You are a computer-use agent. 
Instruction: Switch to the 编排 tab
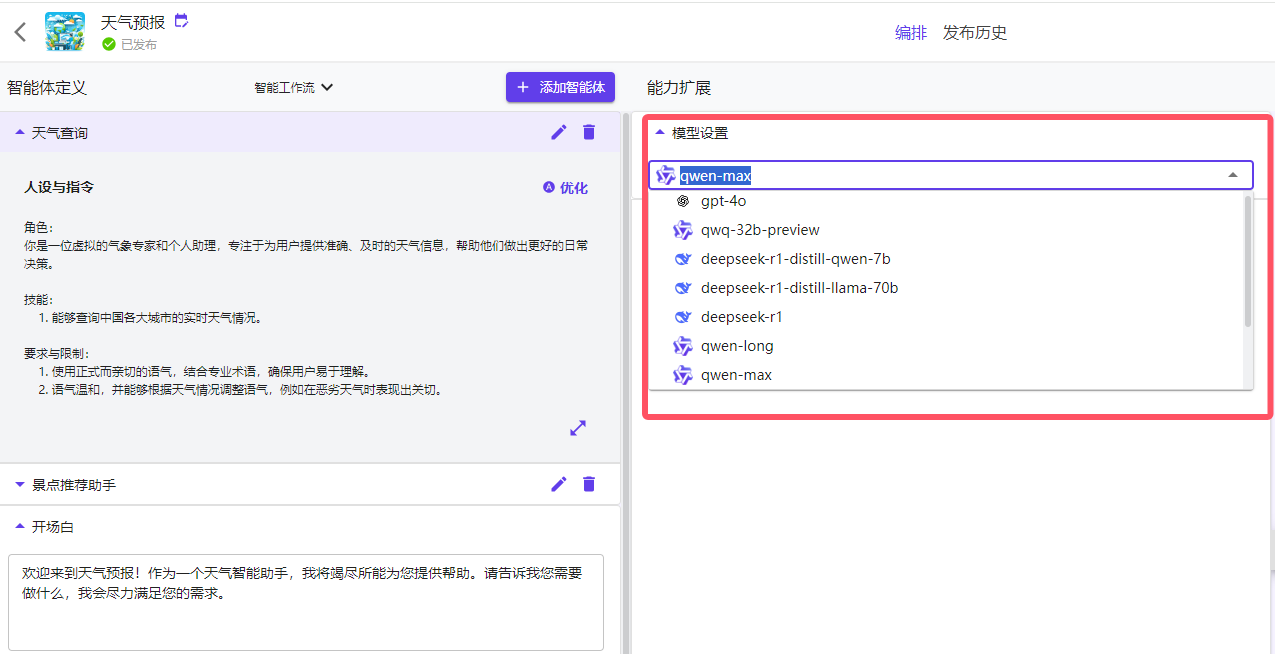[x=911, y=33]
